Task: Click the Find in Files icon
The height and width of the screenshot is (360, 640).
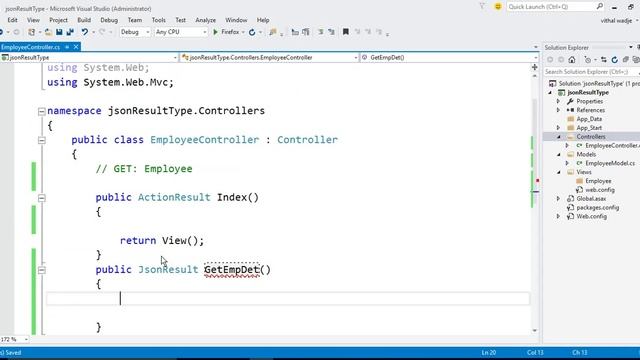Action: click(x=273, y=32)
